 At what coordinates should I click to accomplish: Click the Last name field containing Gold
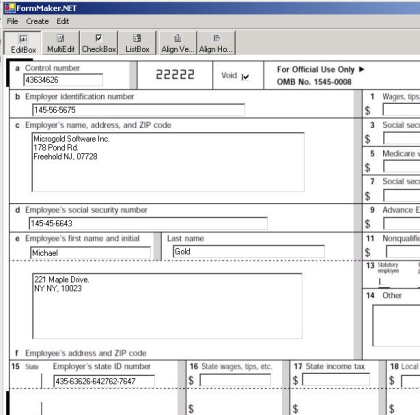(249, 251)
